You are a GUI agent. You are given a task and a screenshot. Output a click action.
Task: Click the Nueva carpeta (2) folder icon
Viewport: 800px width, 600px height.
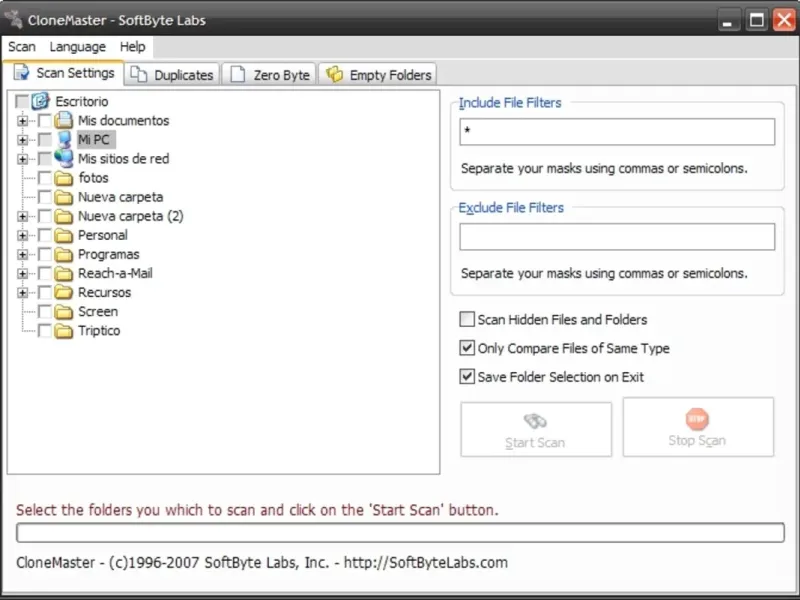(64, 216)
